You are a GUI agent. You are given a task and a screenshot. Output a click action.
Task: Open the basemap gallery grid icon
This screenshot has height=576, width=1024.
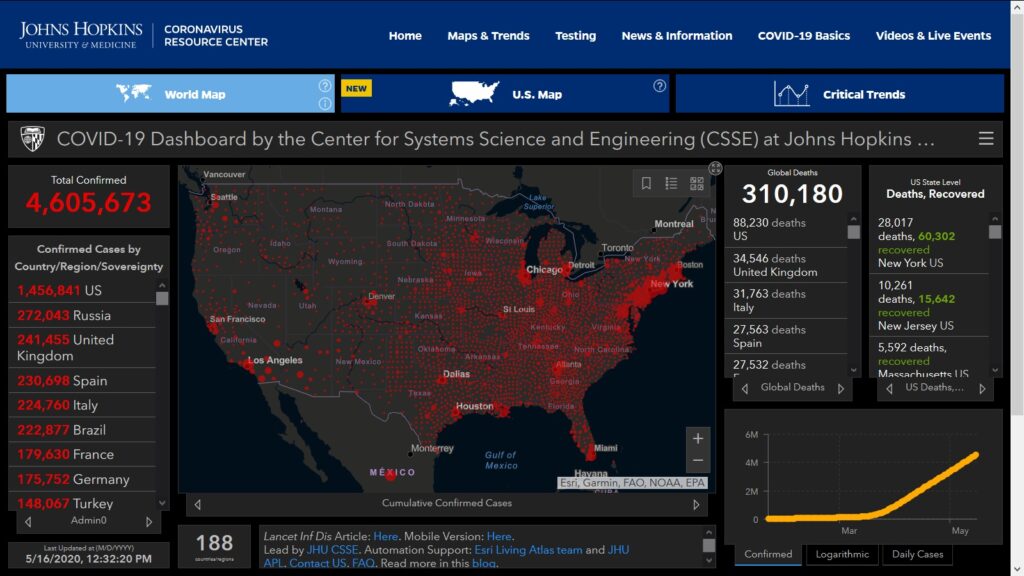(697, 184)
